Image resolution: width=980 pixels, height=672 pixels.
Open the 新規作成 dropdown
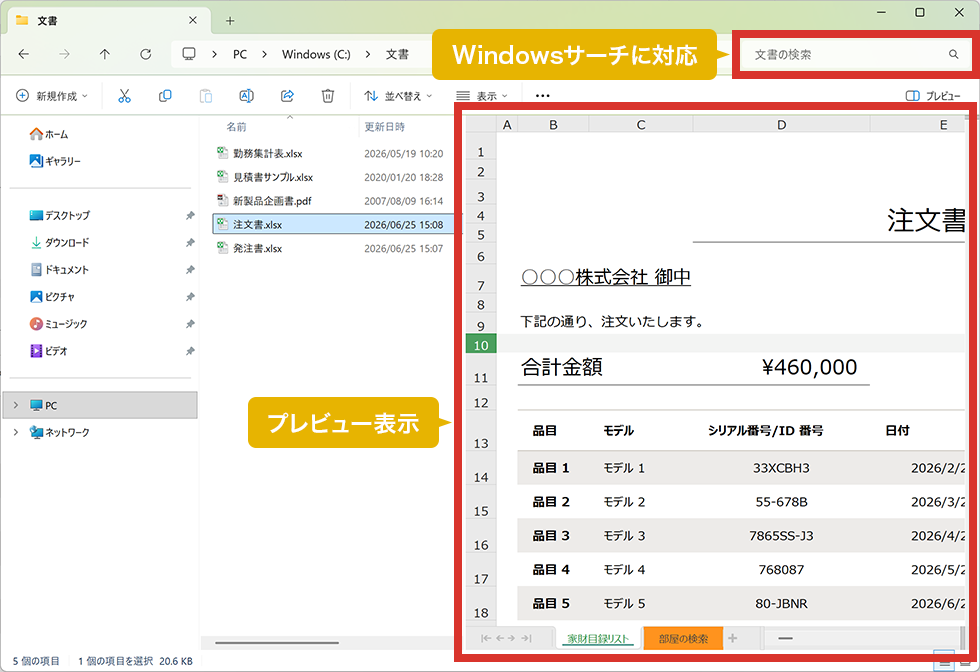click(51, 96)
